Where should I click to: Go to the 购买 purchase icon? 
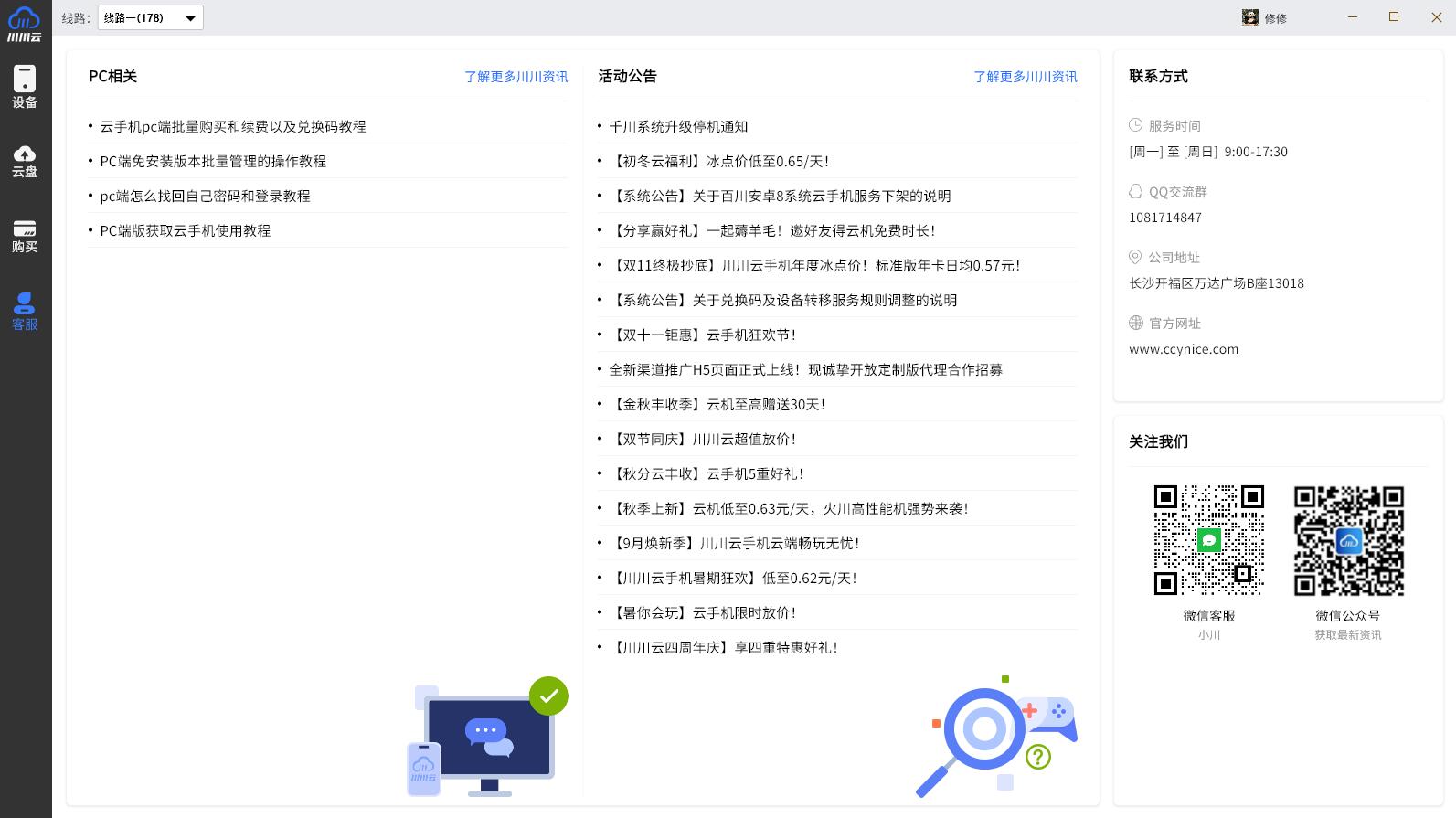click(25, 236)
